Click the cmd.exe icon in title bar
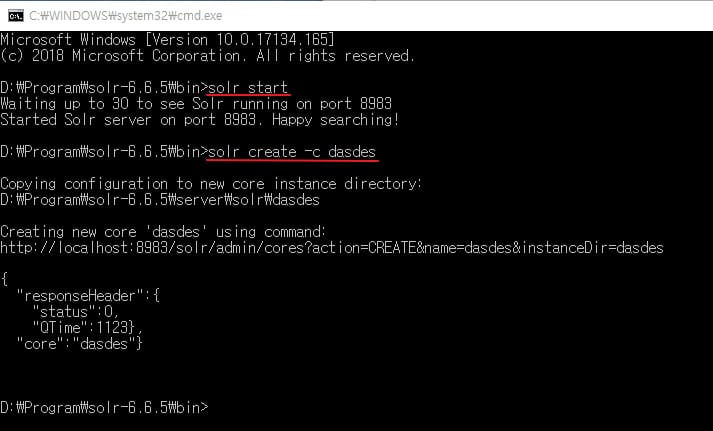 pyautogui.click(x=13, y=13)
